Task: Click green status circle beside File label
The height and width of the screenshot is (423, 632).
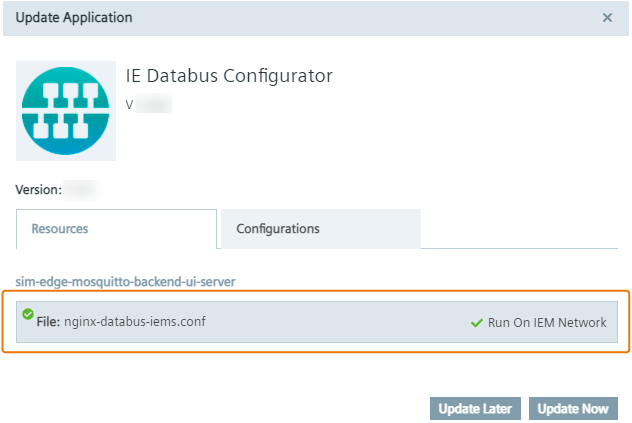Action: (x=28, y=315)
